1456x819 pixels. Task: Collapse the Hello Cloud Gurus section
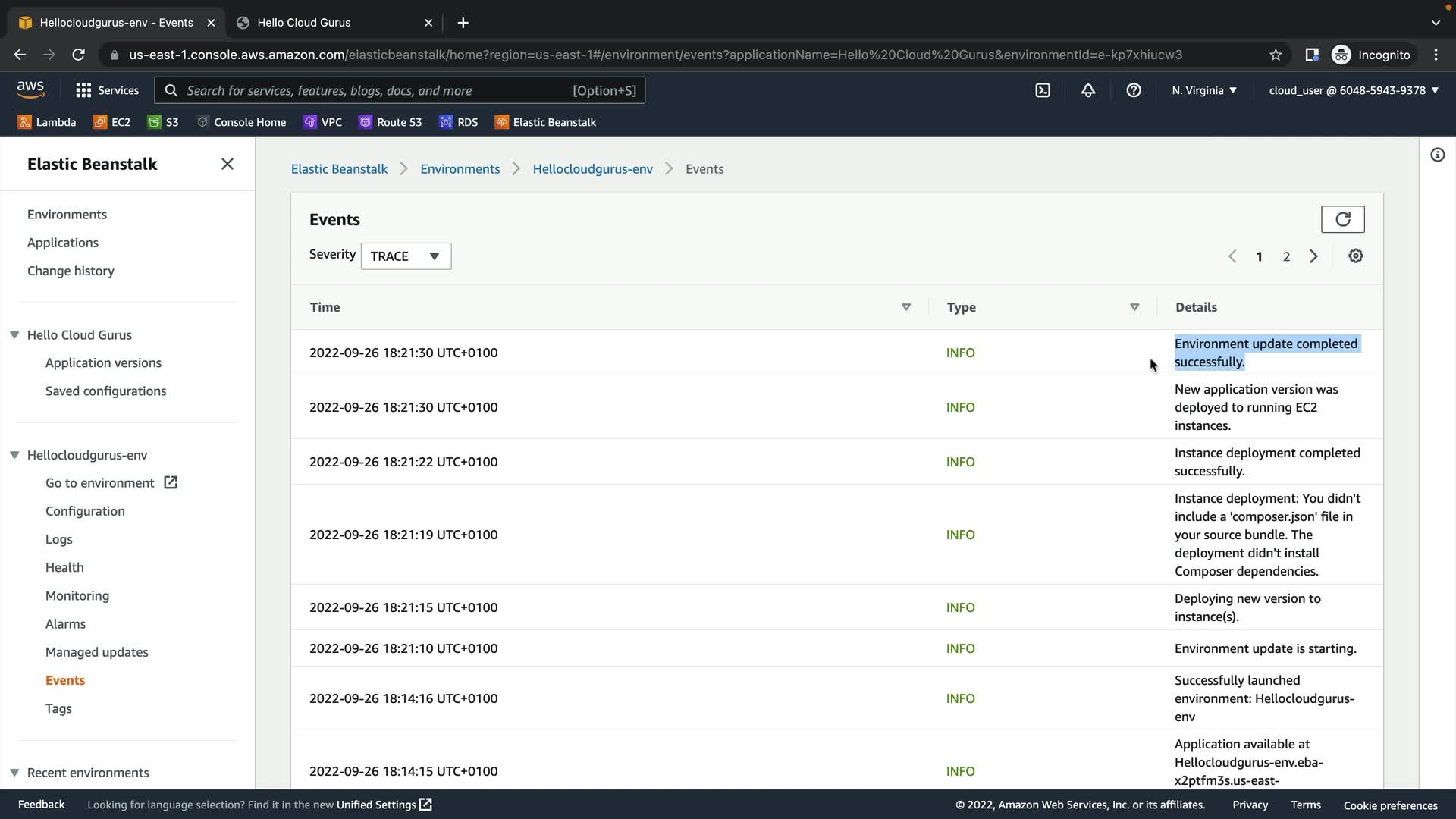14,334
